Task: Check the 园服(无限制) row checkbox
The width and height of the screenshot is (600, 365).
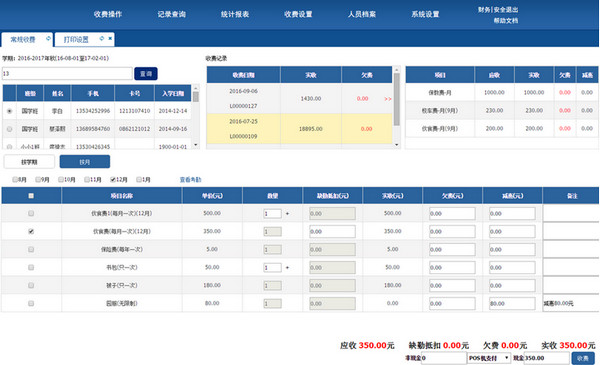Action: pos(31,303)
